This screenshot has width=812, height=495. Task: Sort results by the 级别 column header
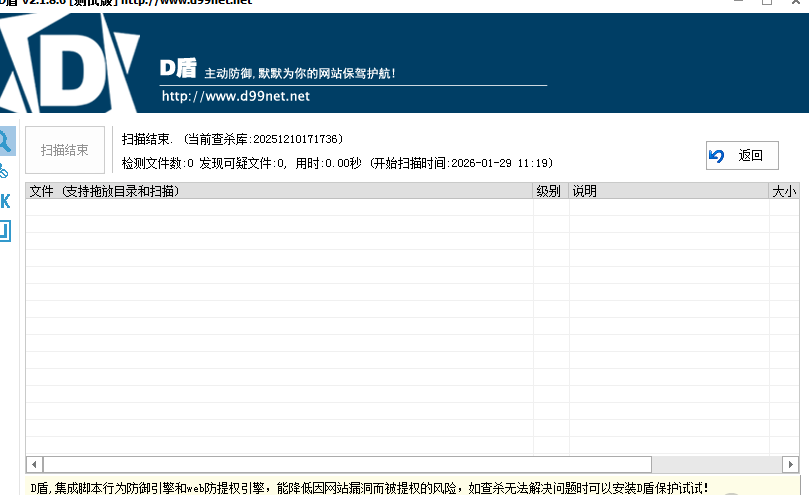pyautogui.click(x=549, y=191)
